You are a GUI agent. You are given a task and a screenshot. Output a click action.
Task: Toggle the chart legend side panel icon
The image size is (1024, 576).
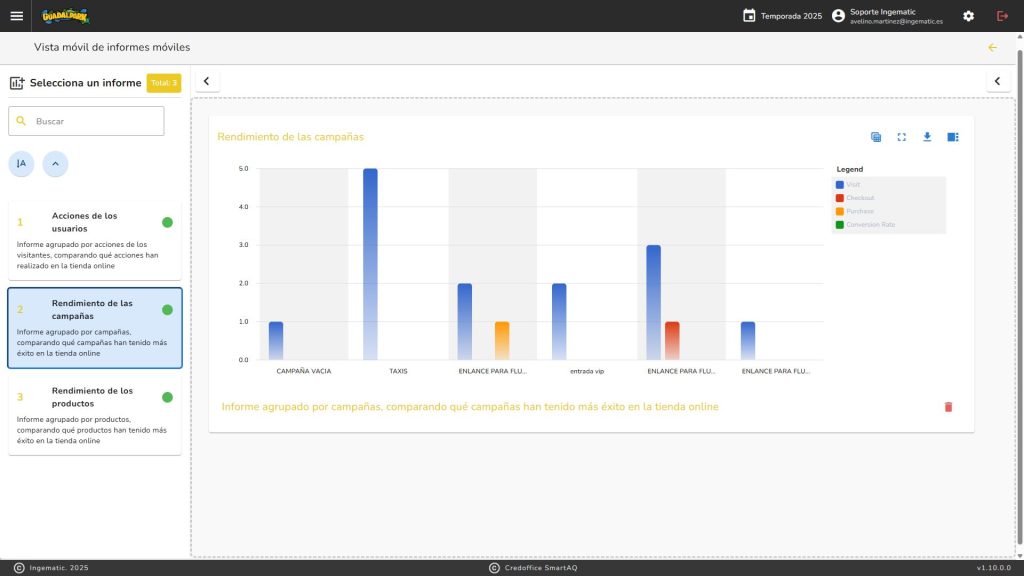(953, 137)
